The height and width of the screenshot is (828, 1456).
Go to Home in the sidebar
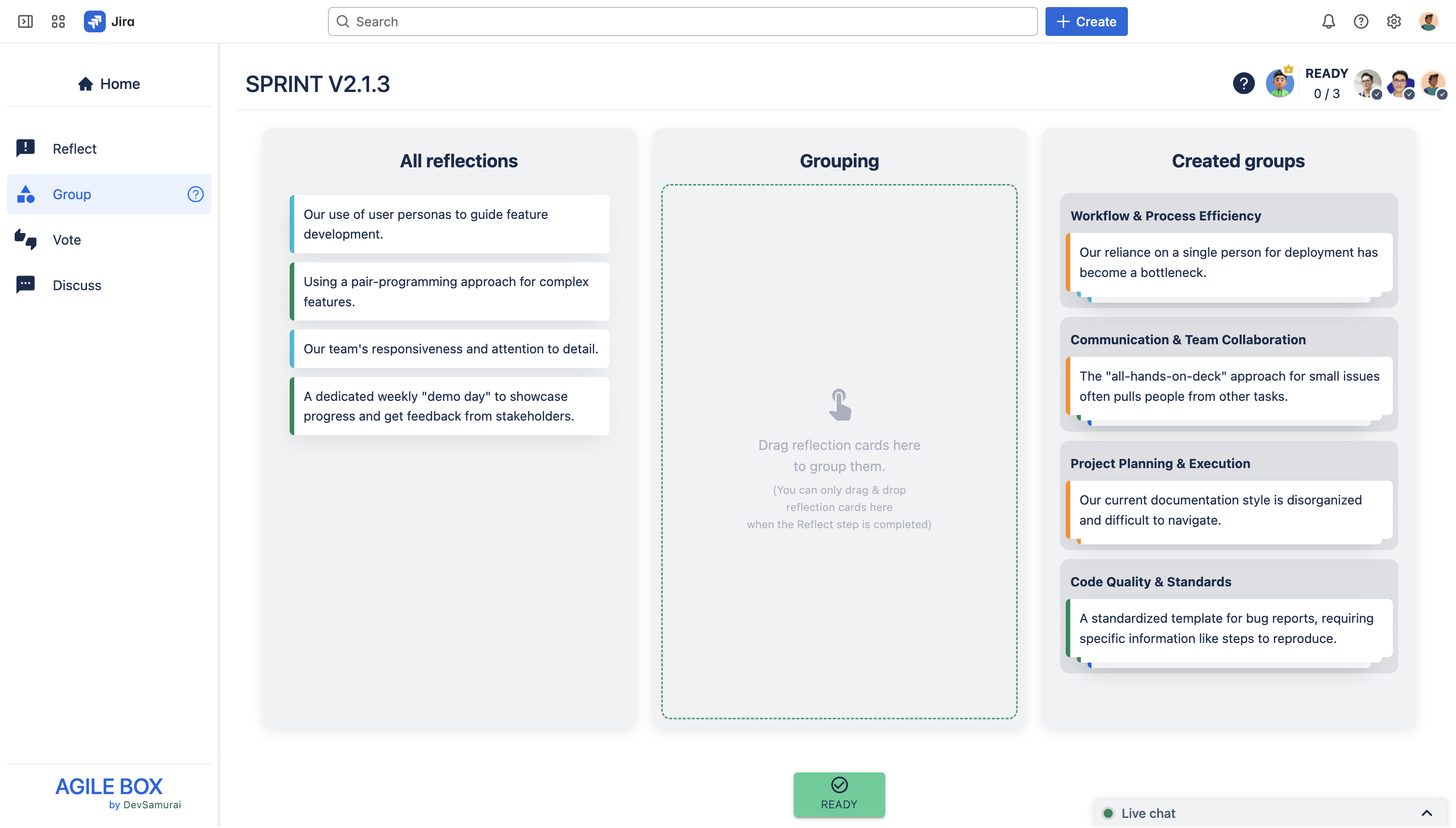(109, 84)
